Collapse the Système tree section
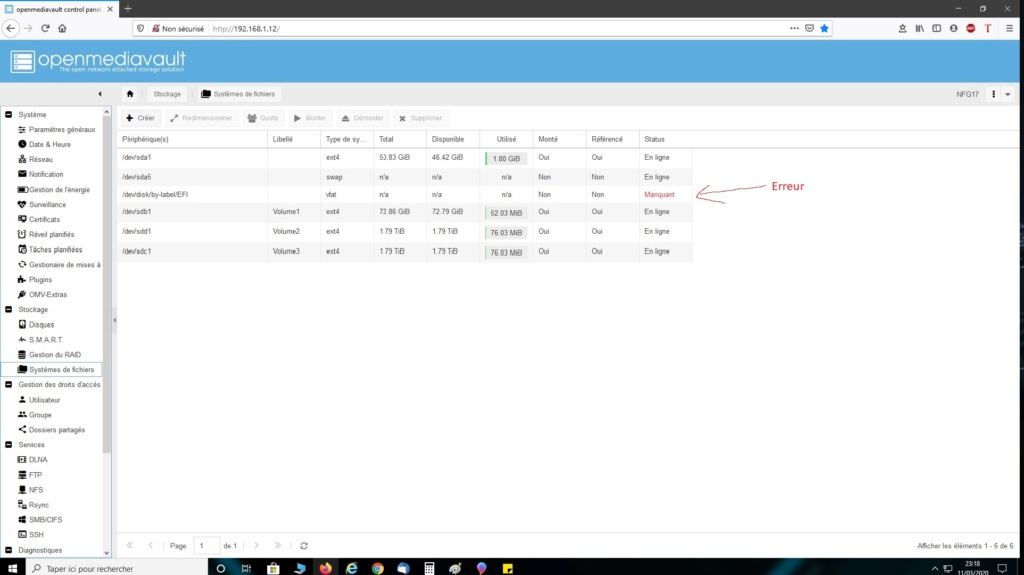Viewport: 1024px width, 575px height. (8, 114)
